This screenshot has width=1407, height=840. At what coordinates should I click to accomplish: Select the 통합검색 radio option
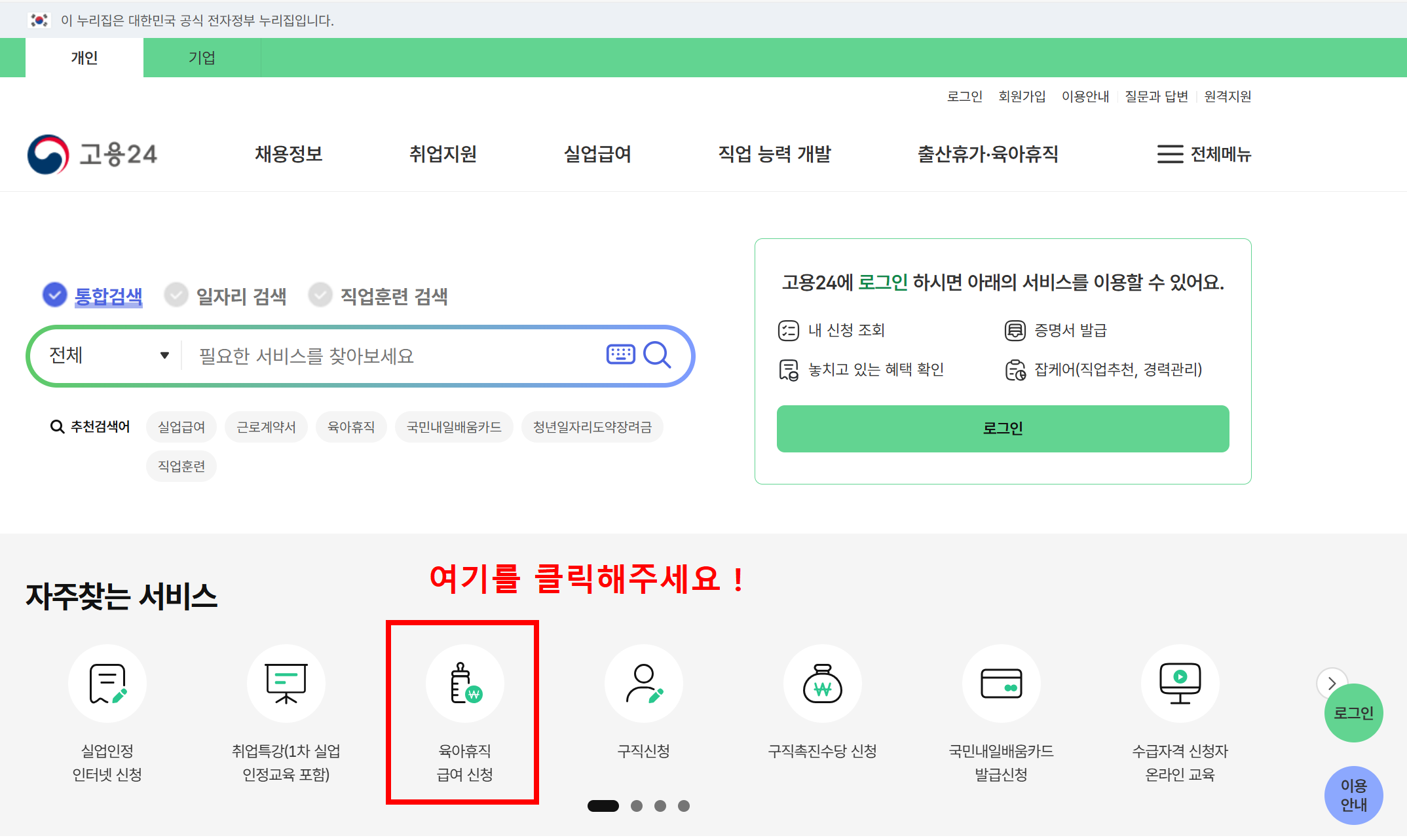pyautogui.click(x=55, y=295)
